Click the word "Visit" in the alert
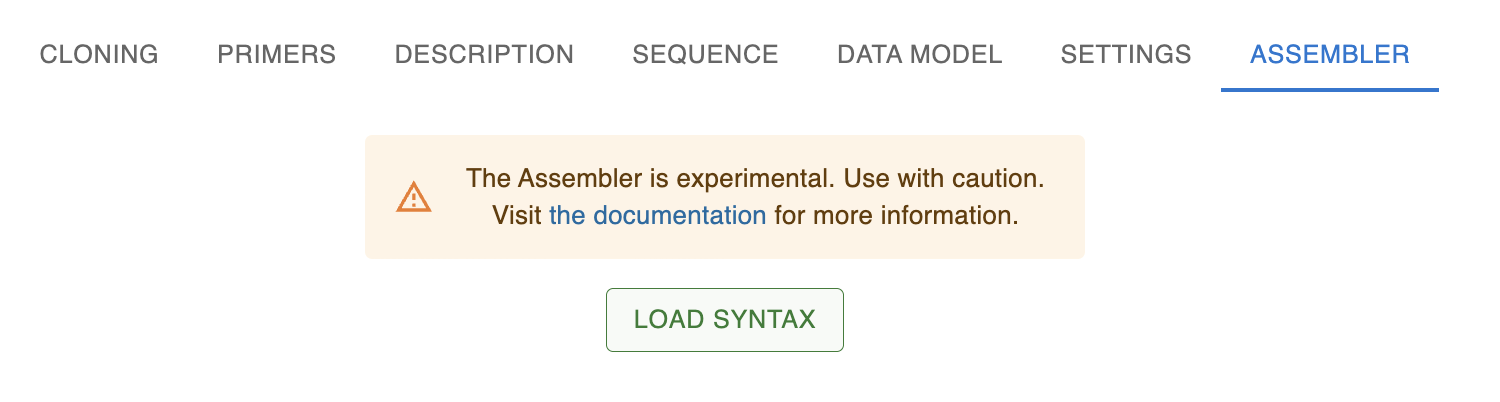 [517, 215]
